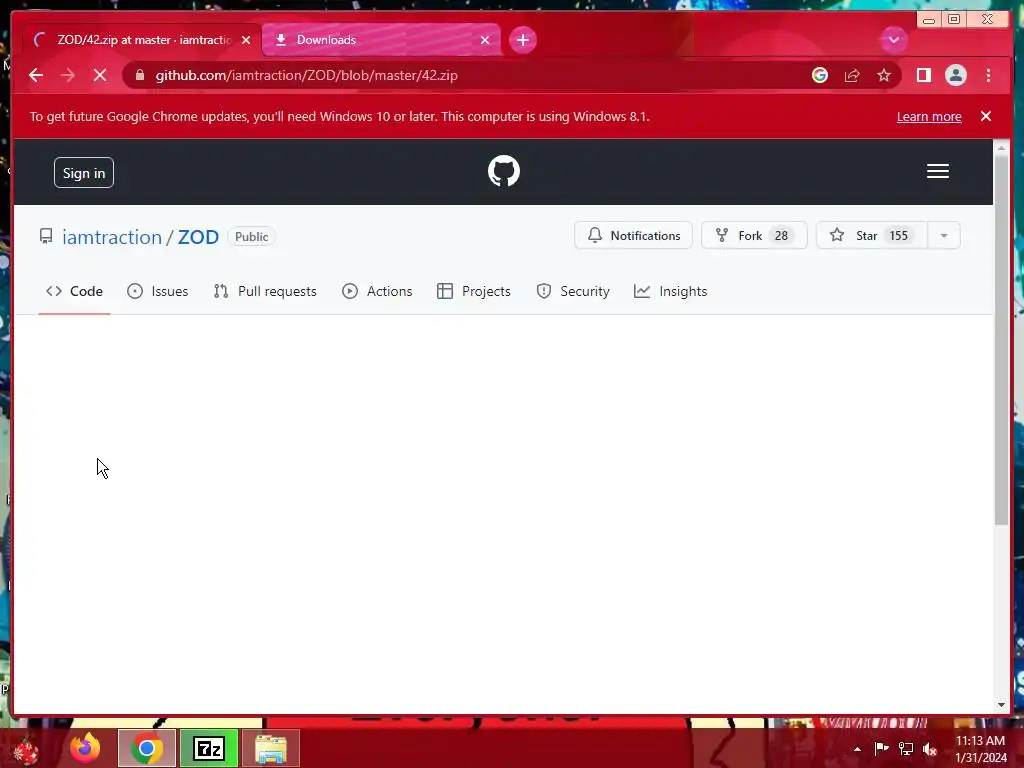
Task: Dismiss the Chrome update warning bar
Action: tap(985, 116)
